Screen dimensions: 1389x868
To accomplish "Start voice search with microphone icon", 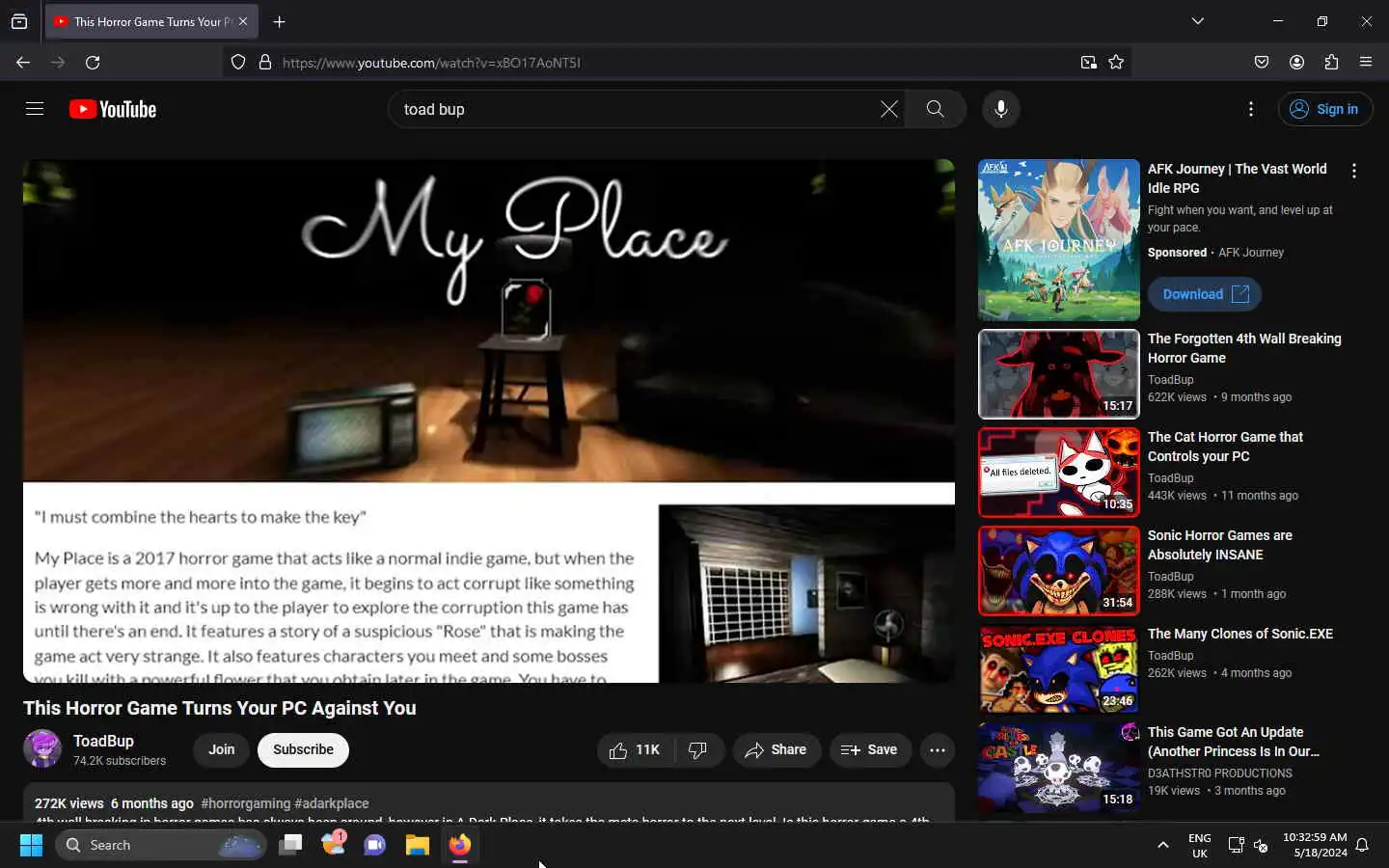I will (x=1001, y=109).
